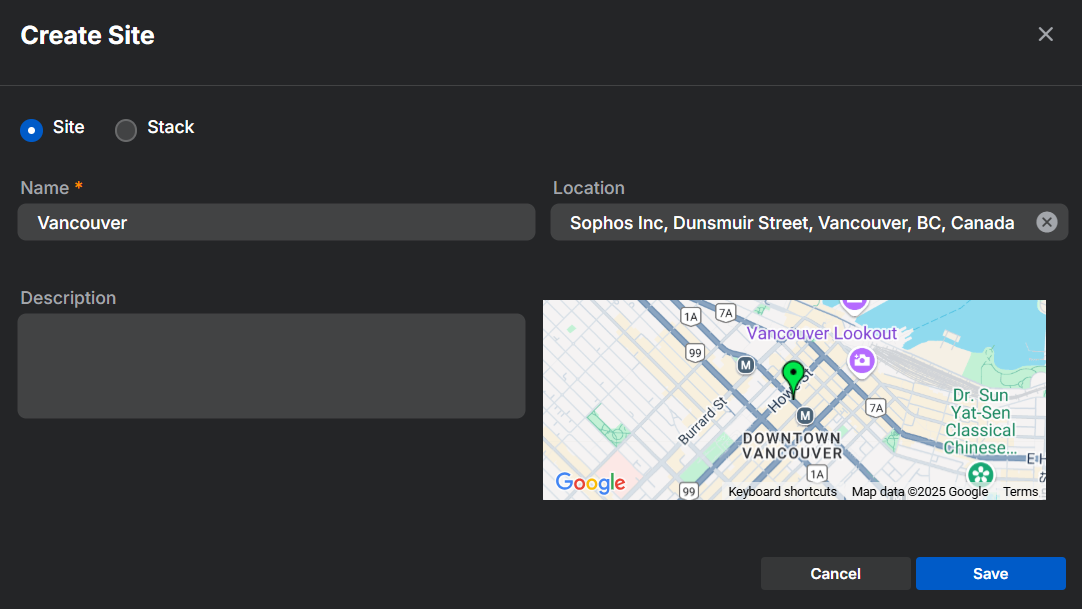Click the Vancouver Lookout label on the map
The width and height of the screenshot is (1082, 609).
tap(821, 333)
